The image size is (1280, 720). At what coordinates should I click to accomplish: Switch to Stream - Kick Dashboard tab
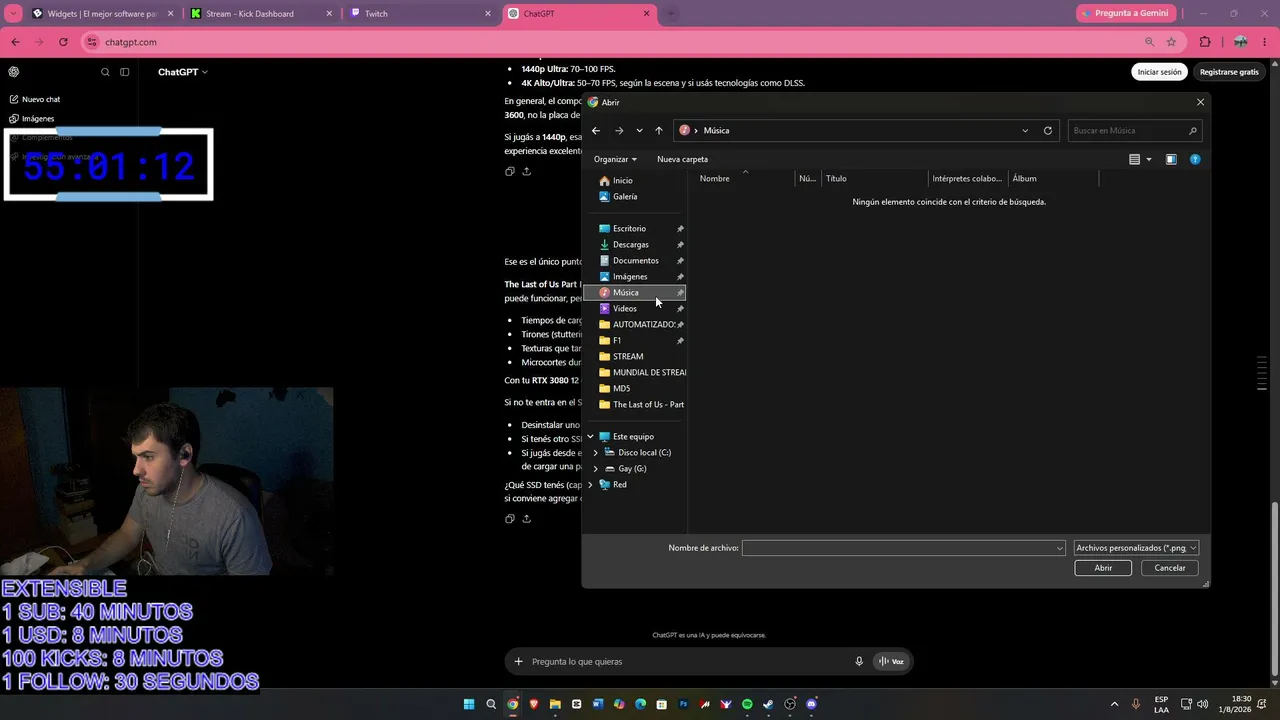(260, 14)
